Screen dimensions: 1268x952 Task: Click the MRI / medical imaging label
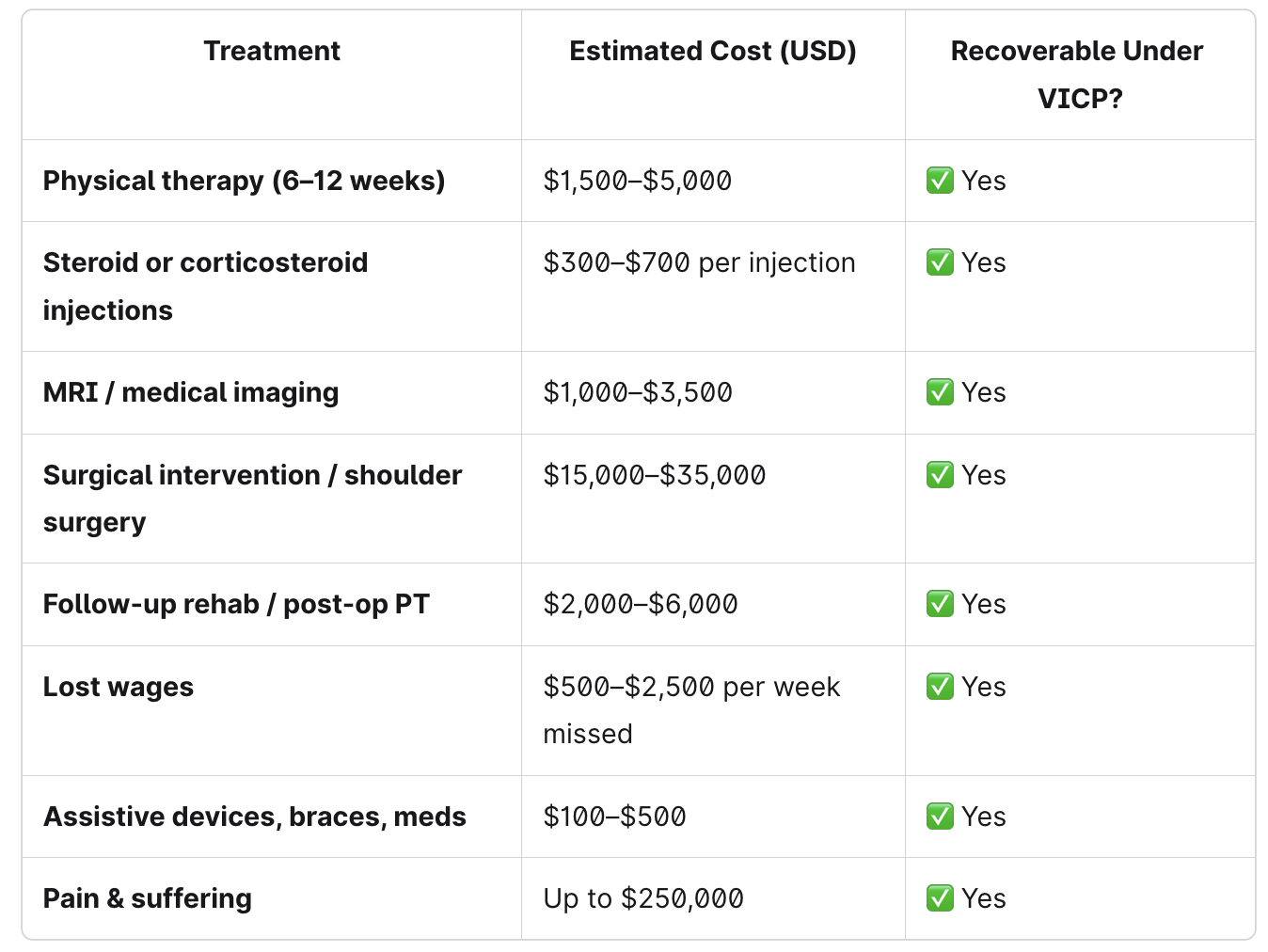coord(191,392)
